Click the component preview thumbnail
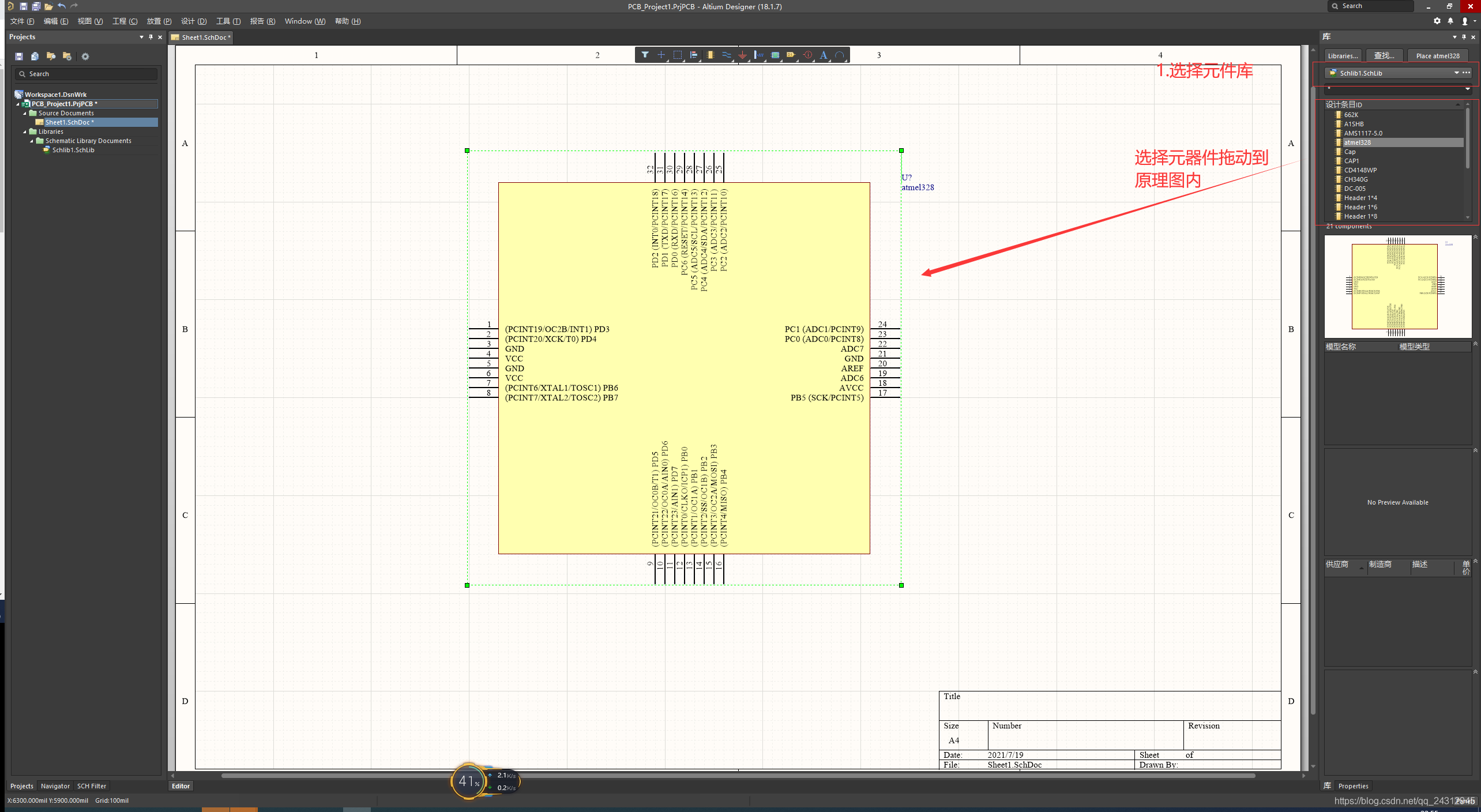The height and width of the screenshot is (812, 1481). [x=1395, y=285]
